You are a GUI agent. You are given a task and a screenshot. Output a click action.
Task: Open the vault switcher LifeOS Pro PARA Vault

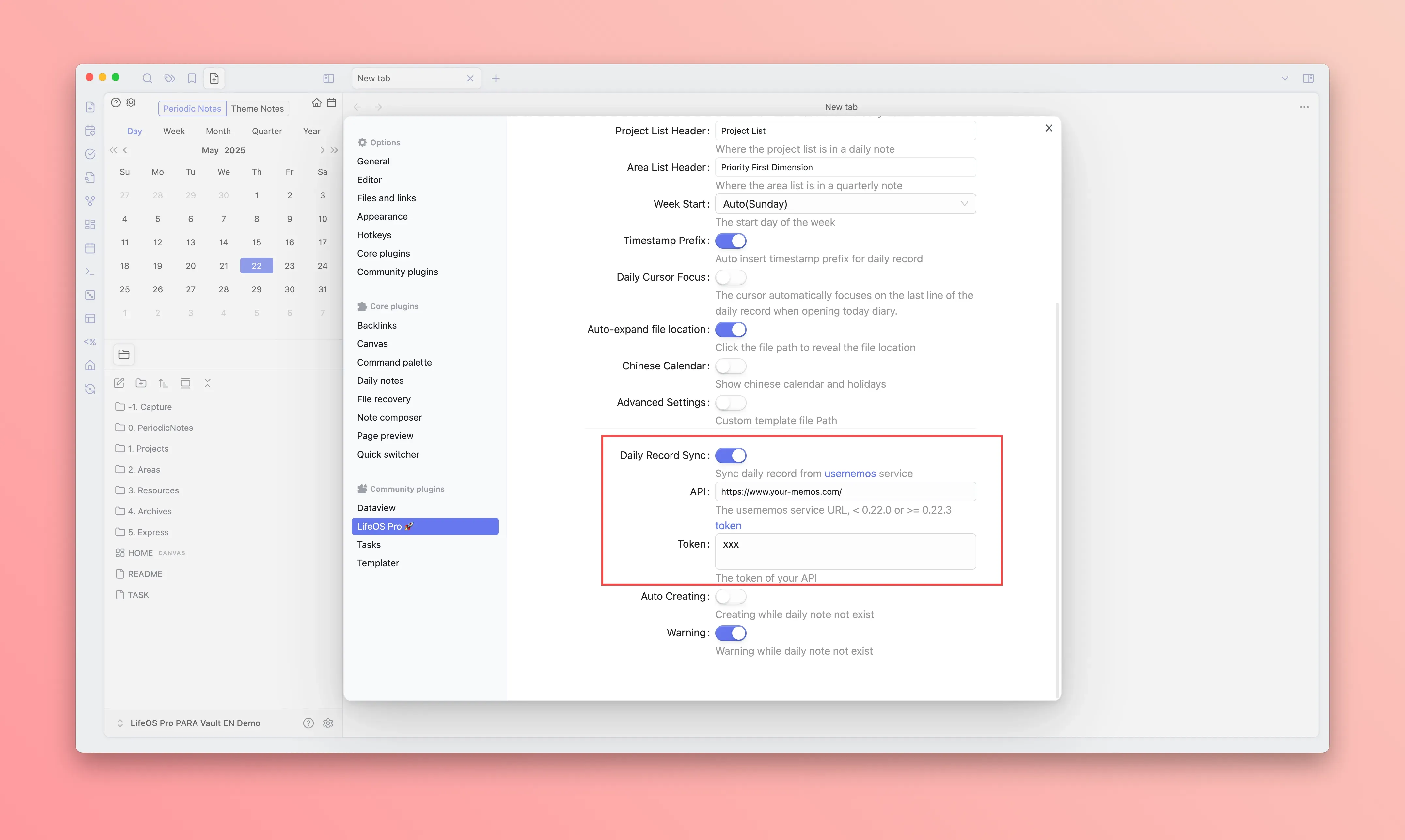point(195,723)
